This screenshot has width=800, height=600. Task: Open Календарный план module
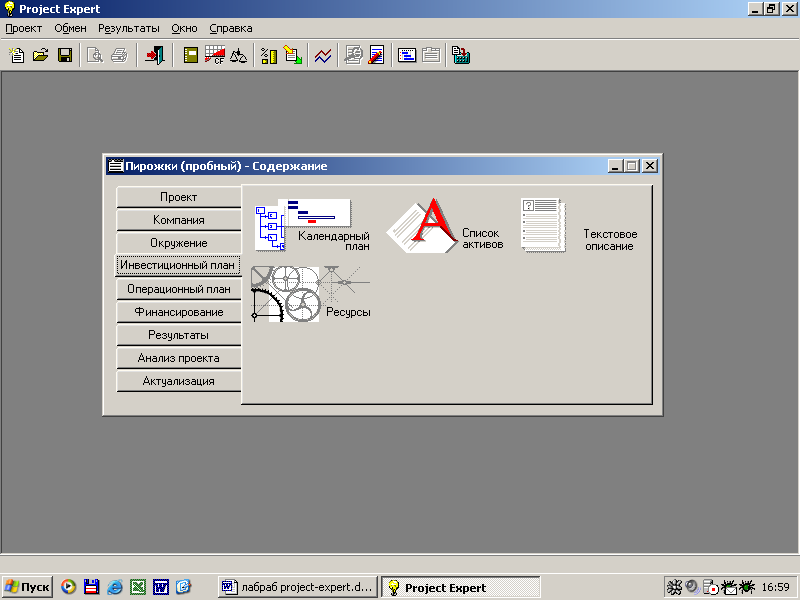(312, 225)
